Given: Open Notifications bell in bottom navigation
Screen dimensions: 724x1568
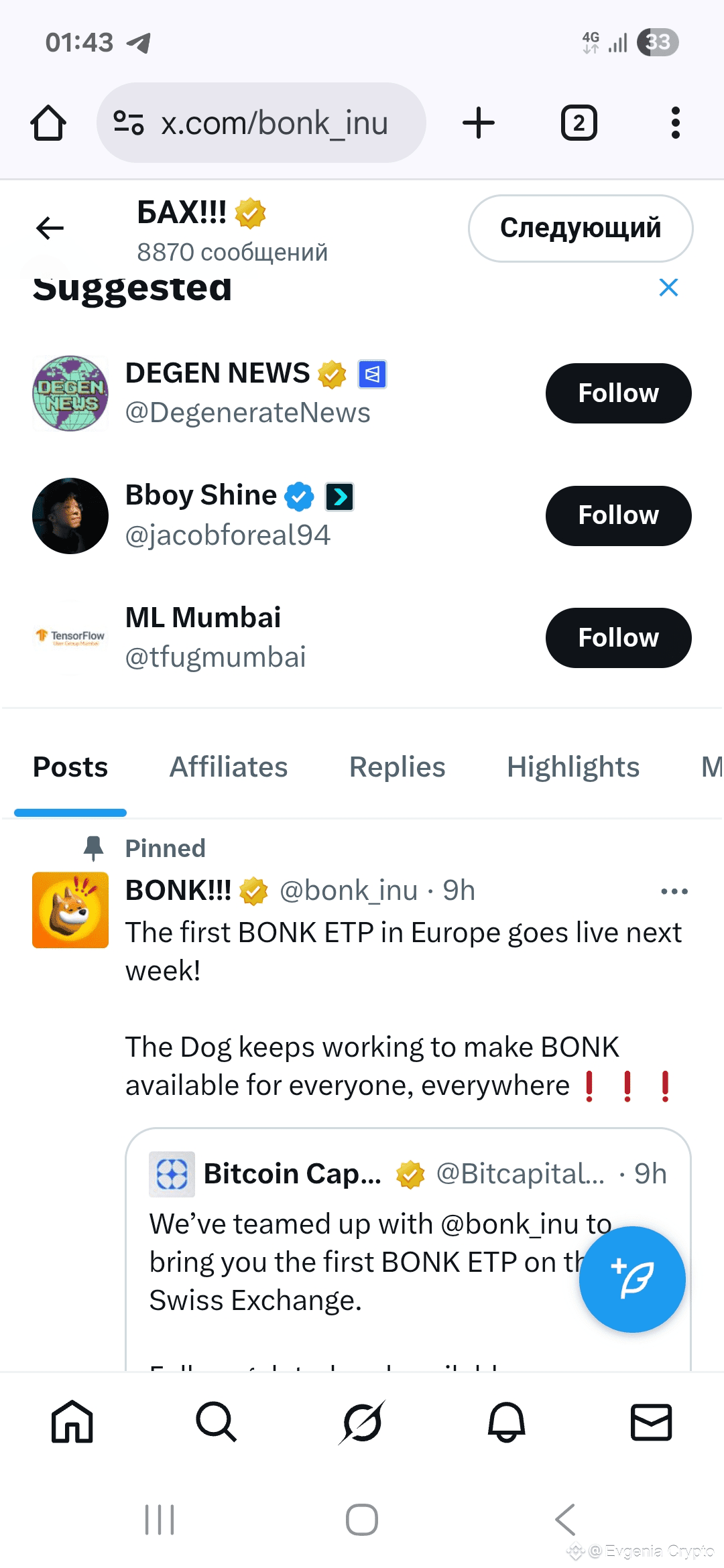Looking at the screenshot, I should pos(506,1421).
